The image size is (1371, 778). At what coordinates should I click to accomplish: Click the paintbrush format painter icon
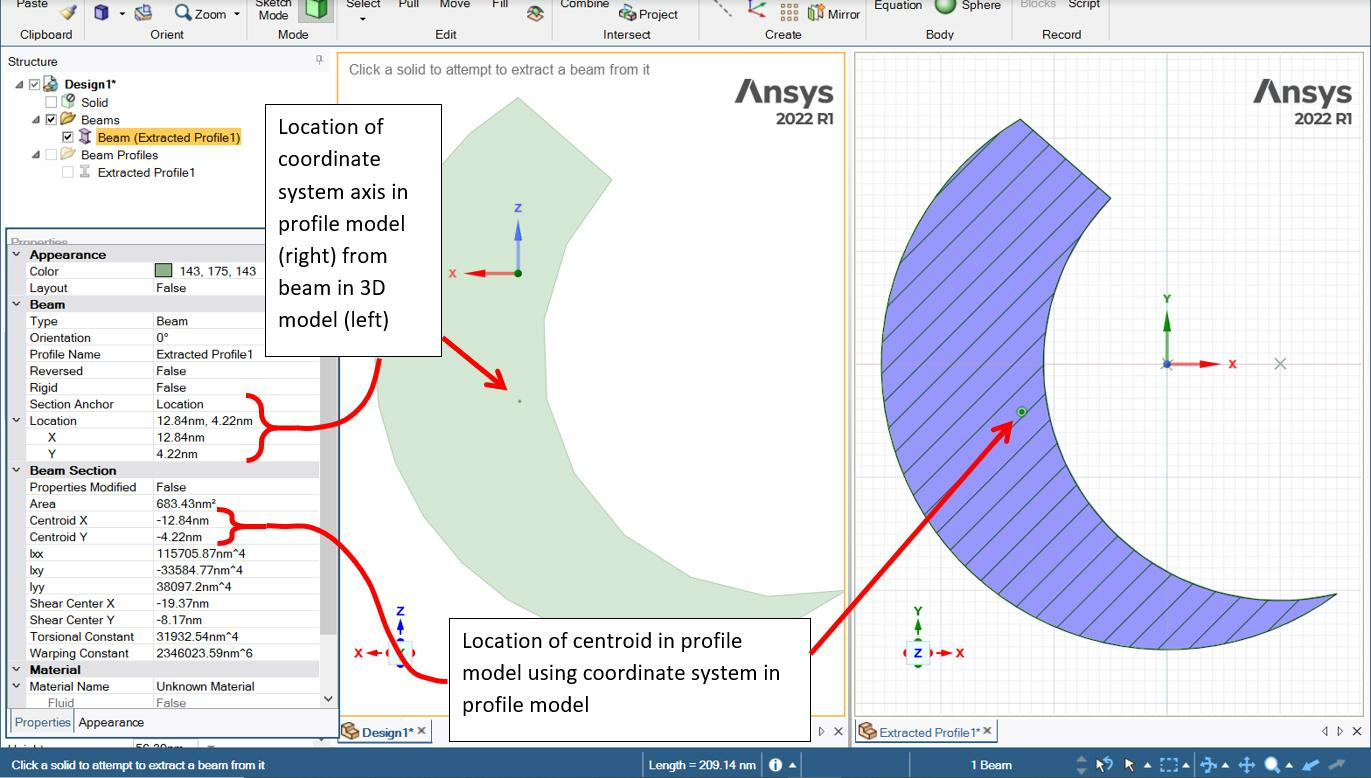pos(67,12)
